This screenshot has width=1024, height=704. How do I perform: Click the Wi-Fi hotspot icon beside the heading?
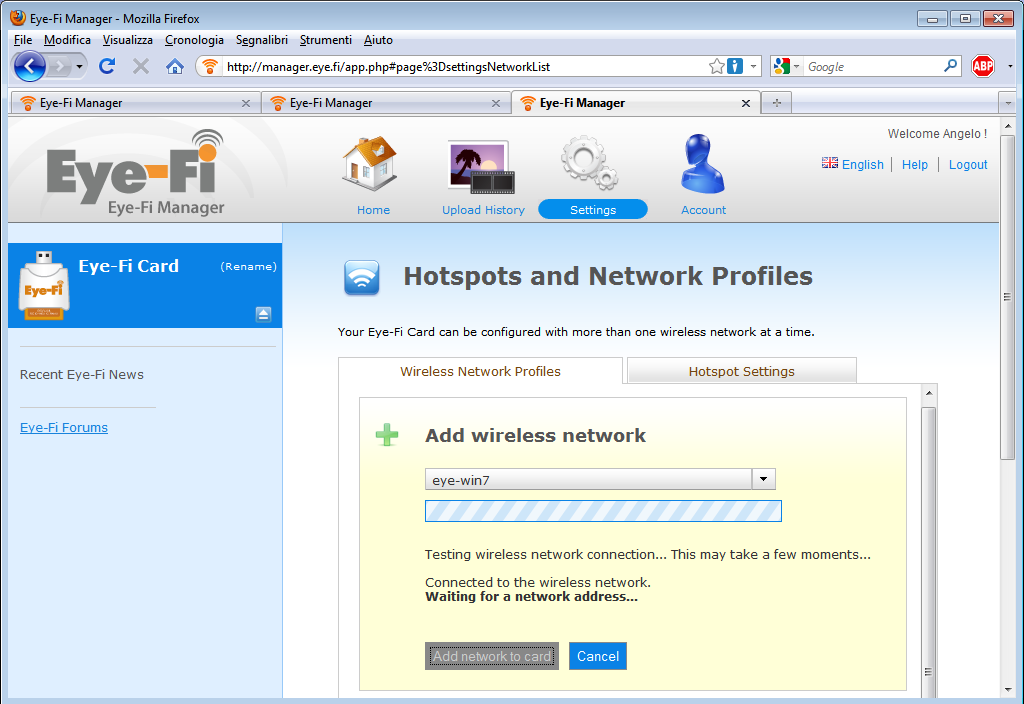(x=362, y=278)
